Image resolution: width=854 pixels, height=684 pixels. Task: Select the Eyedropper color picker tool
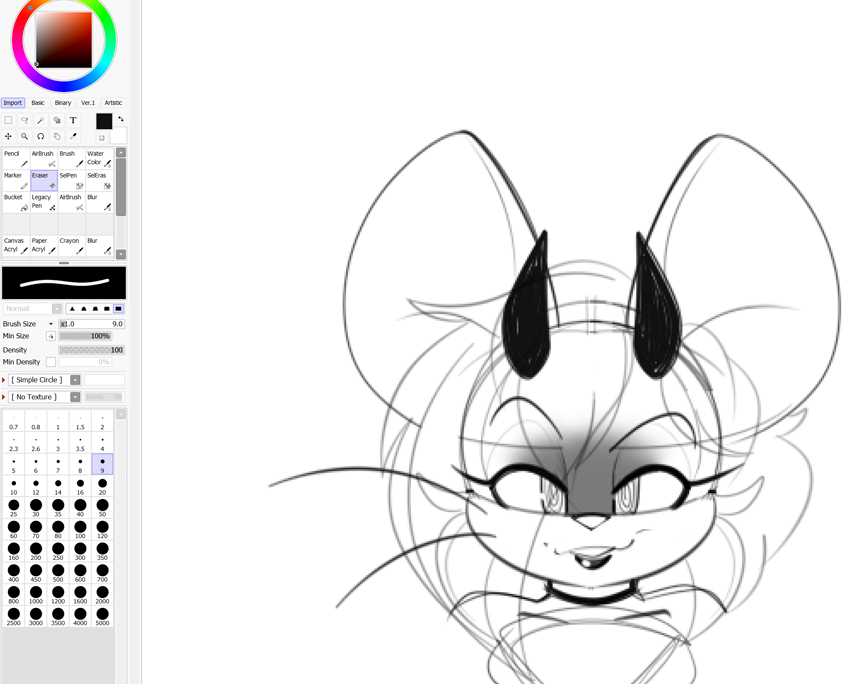click(73, 136)
